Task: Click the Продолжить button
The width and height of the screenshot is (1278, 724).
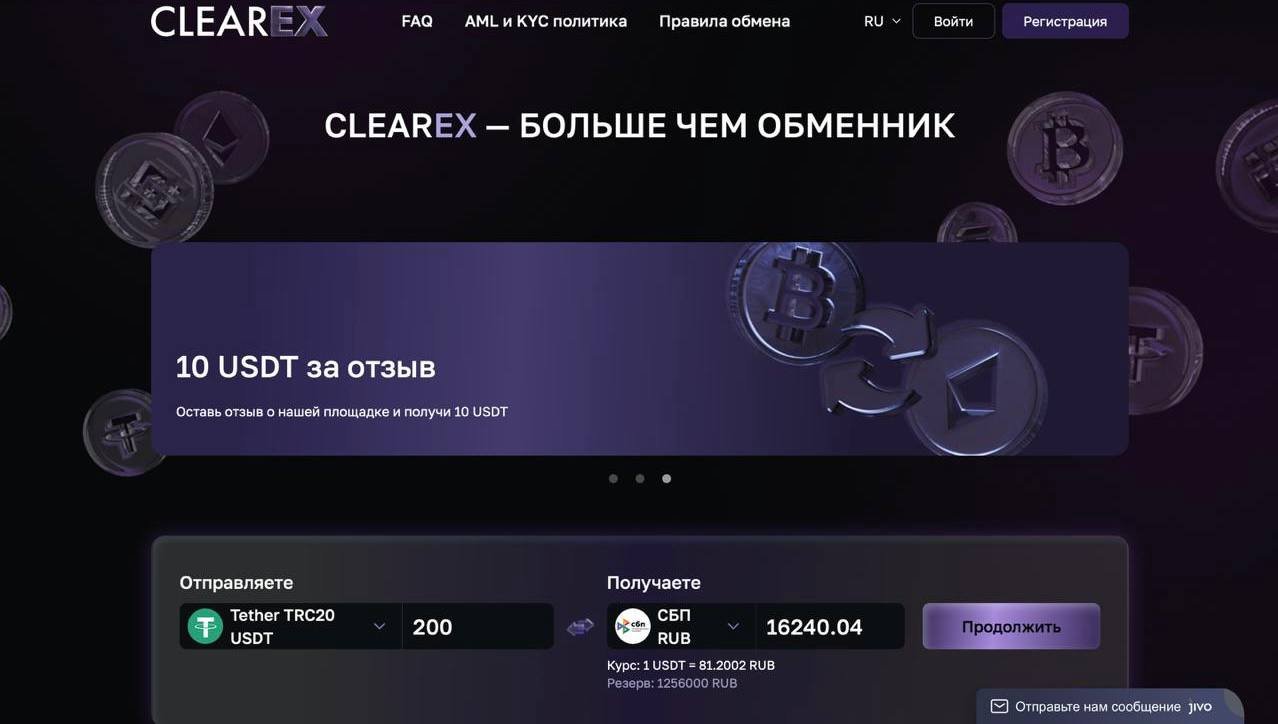Action: pyautogui.click(x=1011, y=627)
